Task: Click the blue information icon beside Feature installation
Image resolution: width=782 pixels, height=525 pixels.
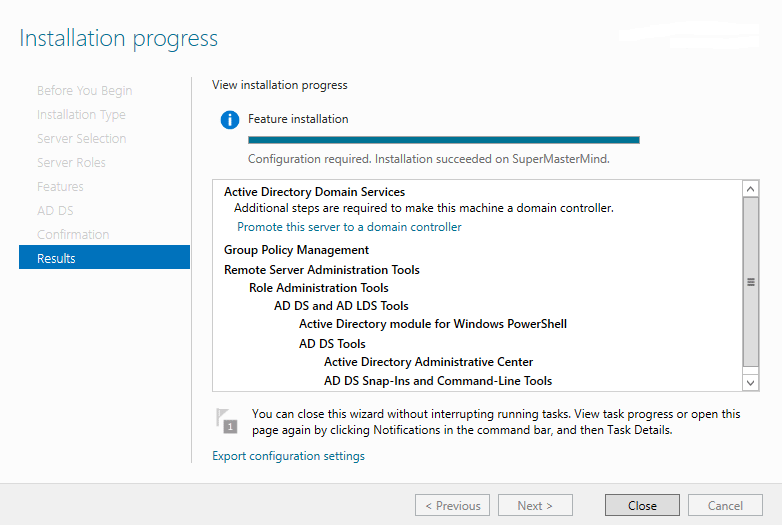Action: [230, 120]
